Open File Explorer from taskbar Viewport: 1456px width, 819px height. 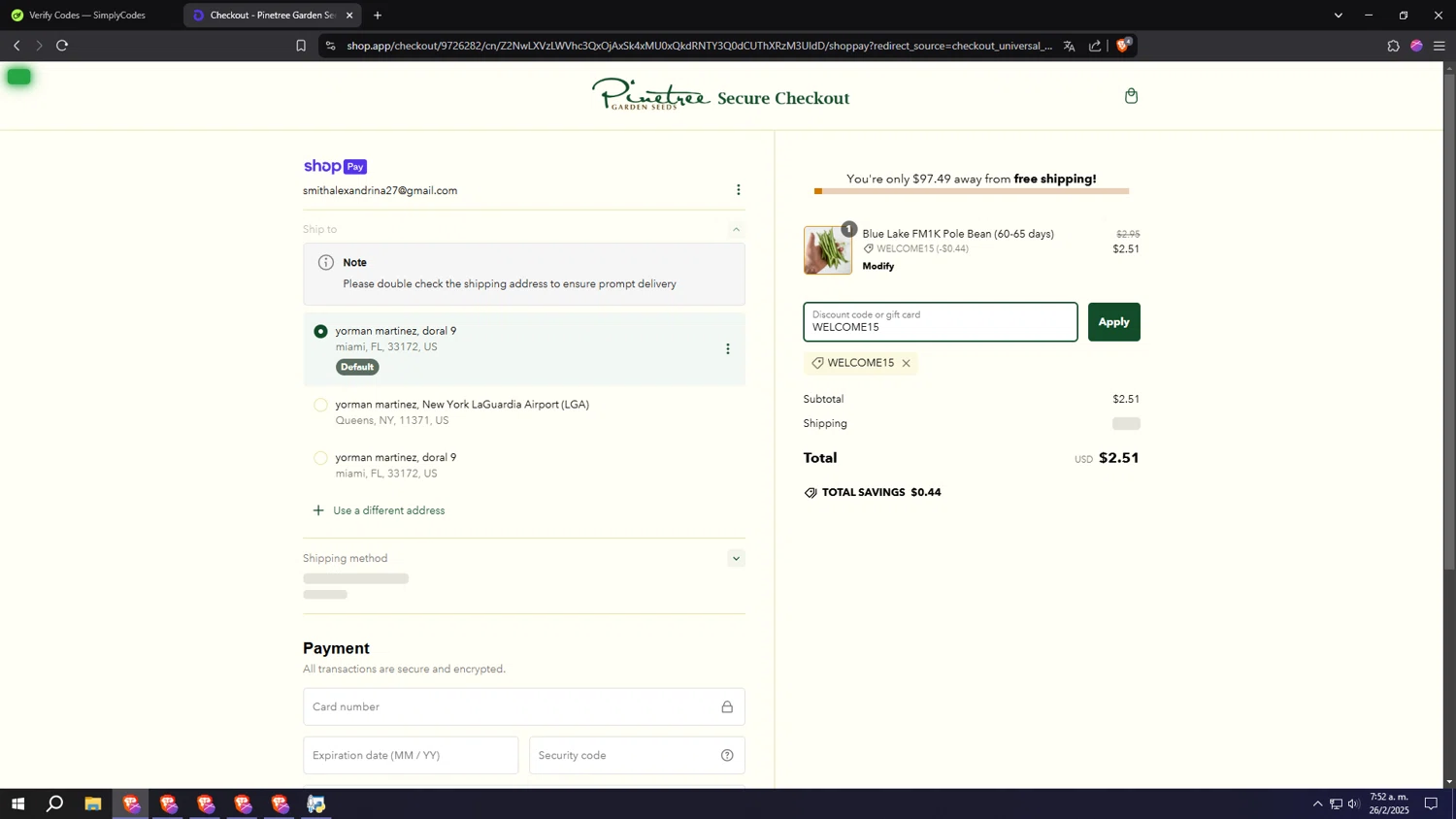click(x=92, y=804)
